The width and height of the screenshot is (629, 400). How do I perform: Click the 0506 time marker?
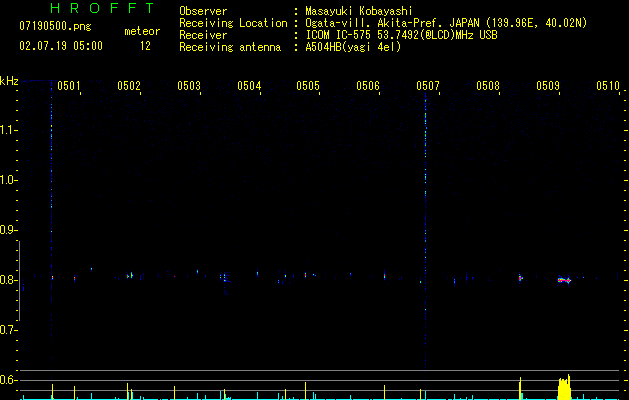point(368,86)
